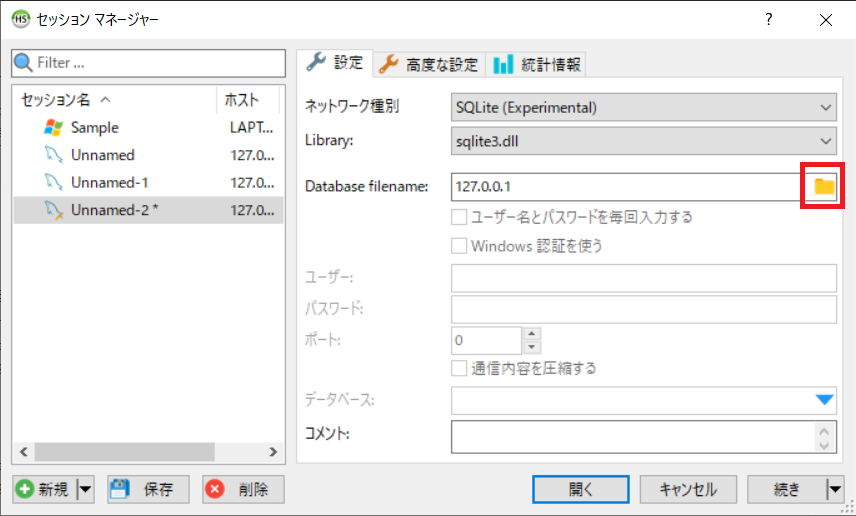Click the session list's left scroll arrow
Viewport: 856px width, 516px height.
[23, 452]
